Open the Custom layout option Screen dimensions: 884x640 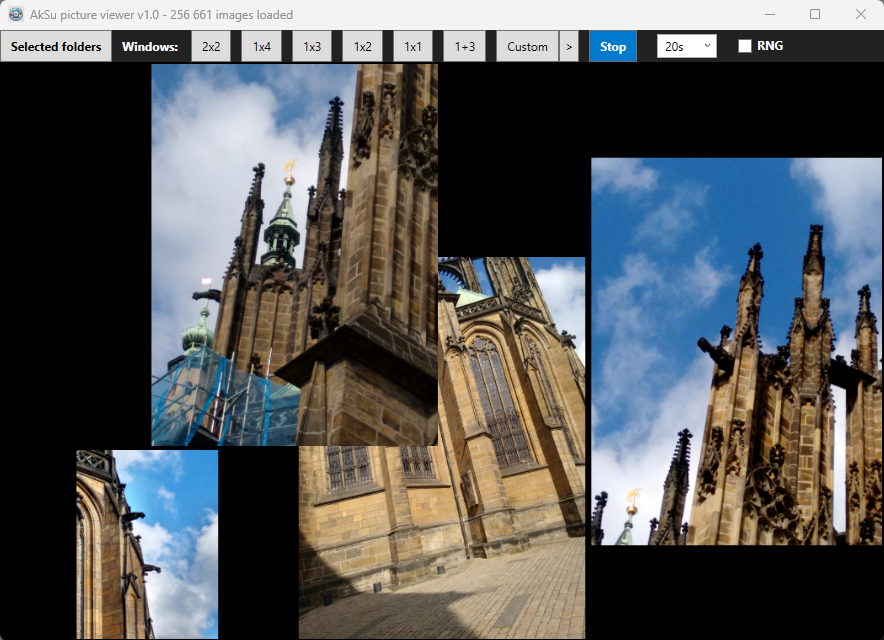click(x=527, y=47)
